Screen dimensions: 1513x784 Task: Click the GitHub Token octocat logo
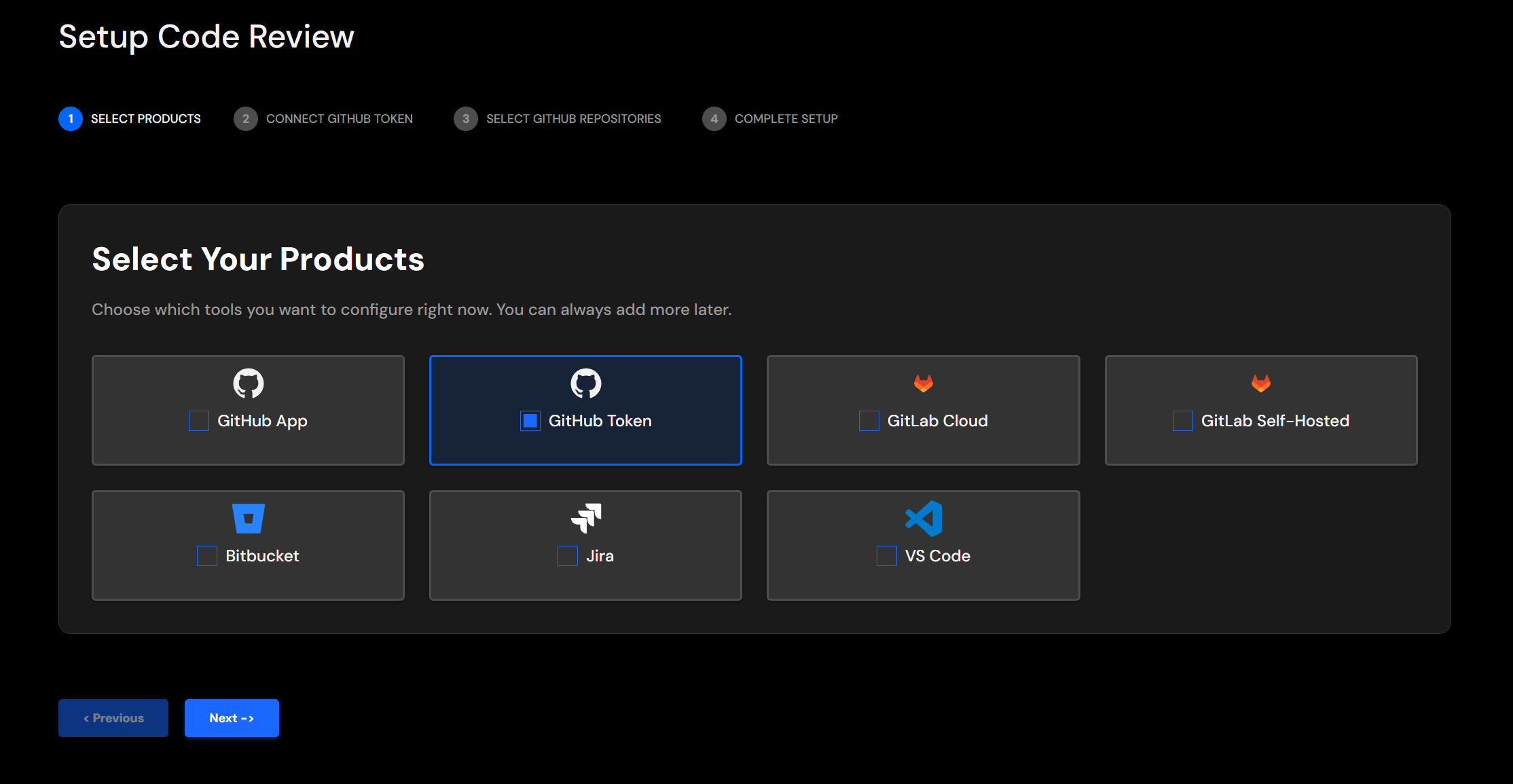pyautogui.click(x=585, y=384)
